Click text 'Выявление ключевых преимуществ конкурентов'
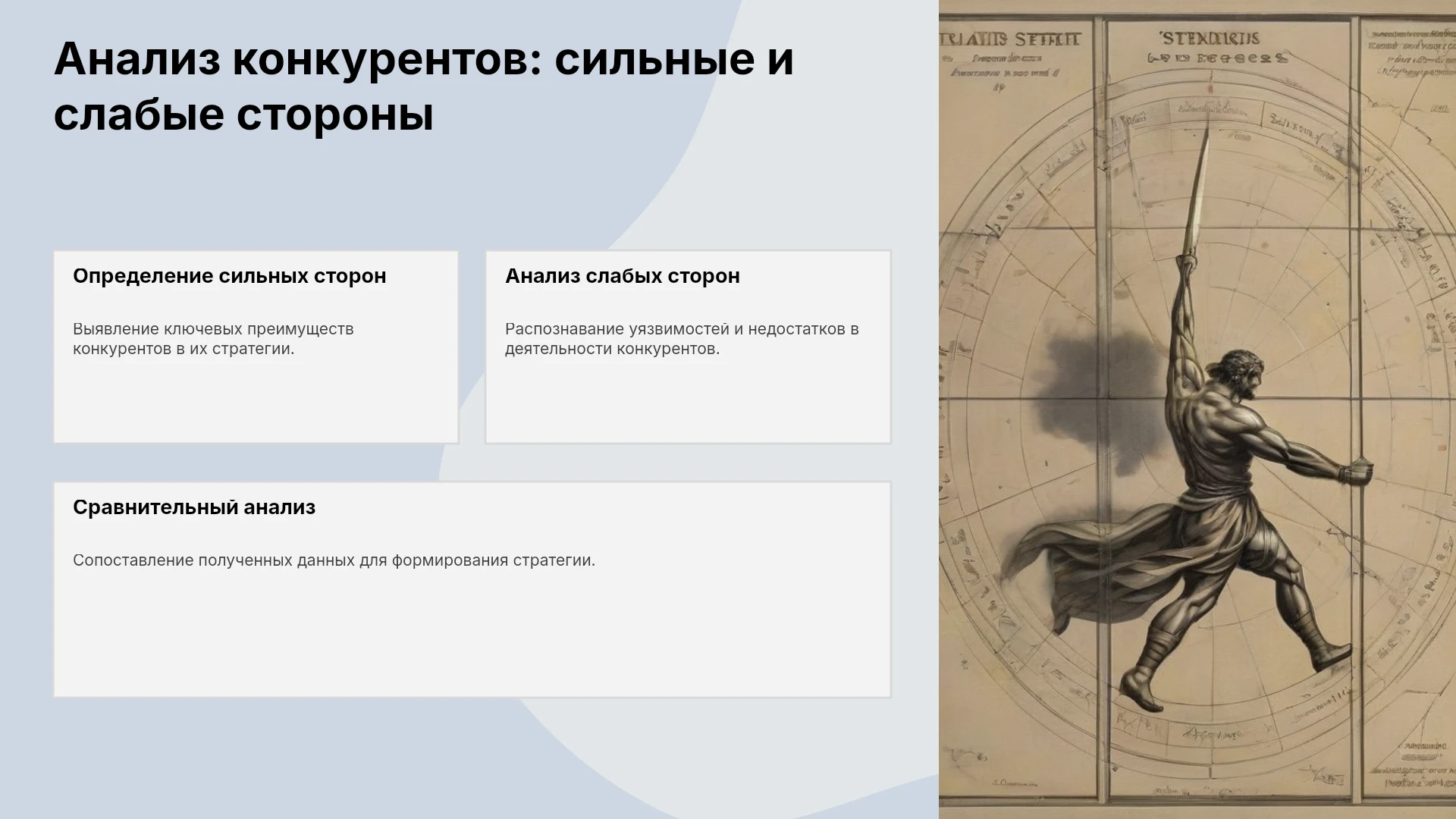Image resolution: width=1456 pixels, height=819 pixels. coord(213,339)
